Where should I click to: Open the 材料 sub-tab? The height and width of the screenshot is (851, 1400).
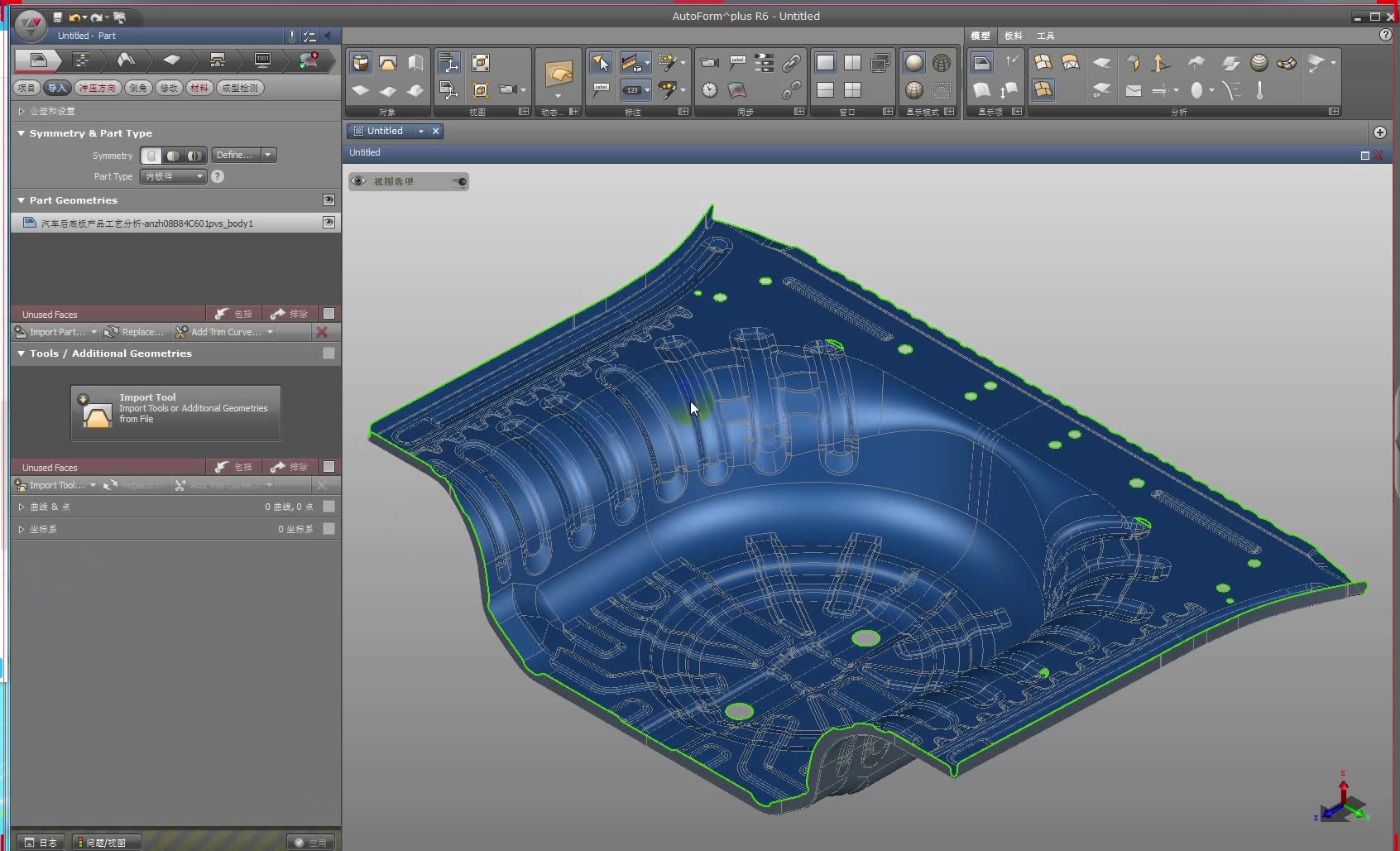tap(199, 88)
